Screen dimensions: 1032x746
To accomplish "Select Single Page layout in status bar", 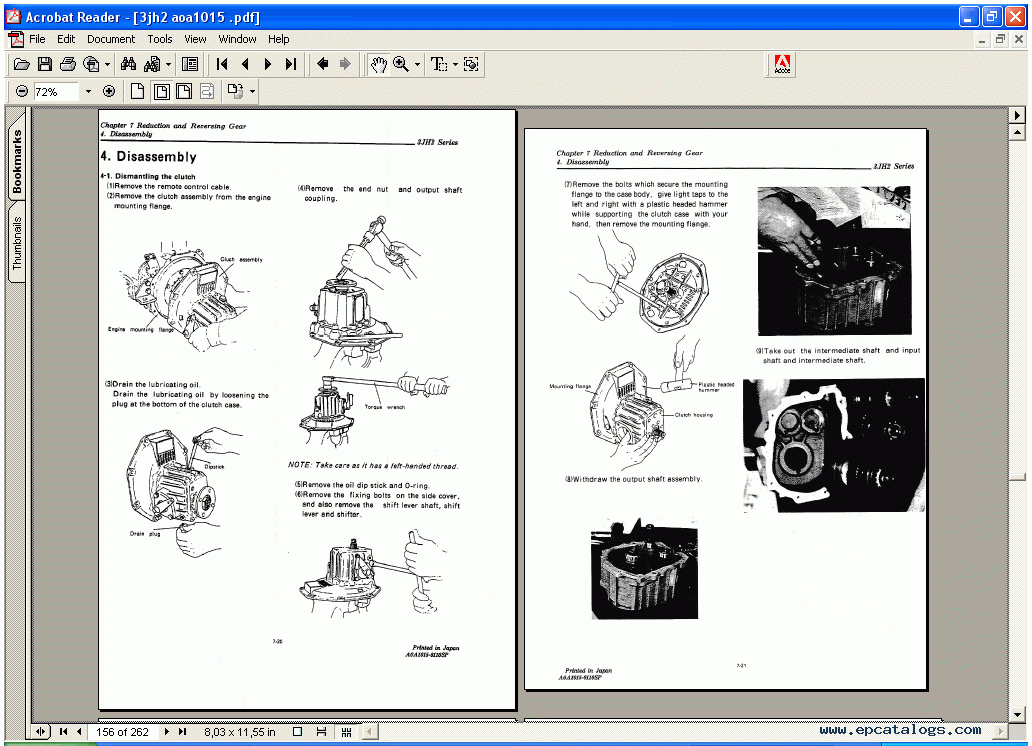I will [x=297, y=732].
